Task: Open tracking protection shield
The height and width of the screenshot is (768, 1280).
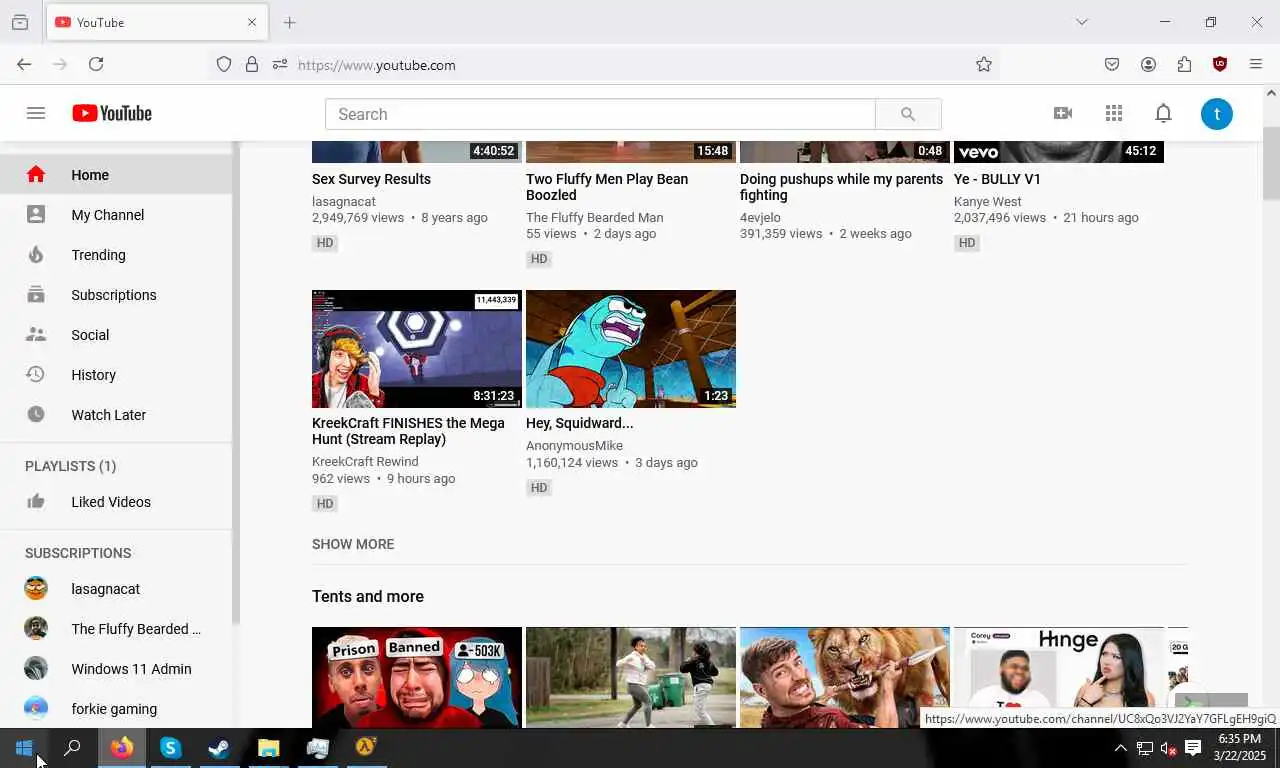Action: pyautogui.click(x=224, y=64)
